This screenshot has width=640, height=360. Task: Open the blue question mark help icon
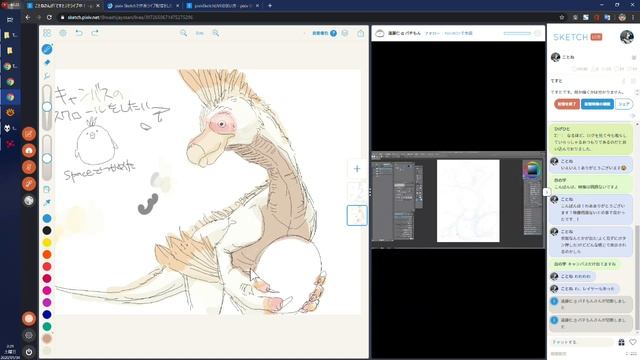click(333, 33)
